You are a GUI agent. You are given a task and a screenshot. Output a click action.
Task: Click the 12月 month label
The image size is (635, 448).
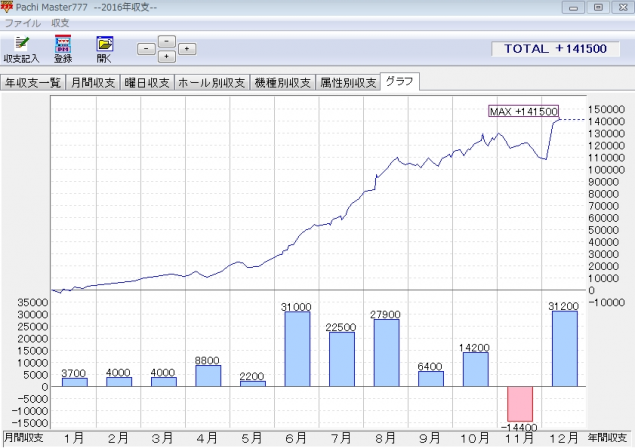(x=564, y=438)
